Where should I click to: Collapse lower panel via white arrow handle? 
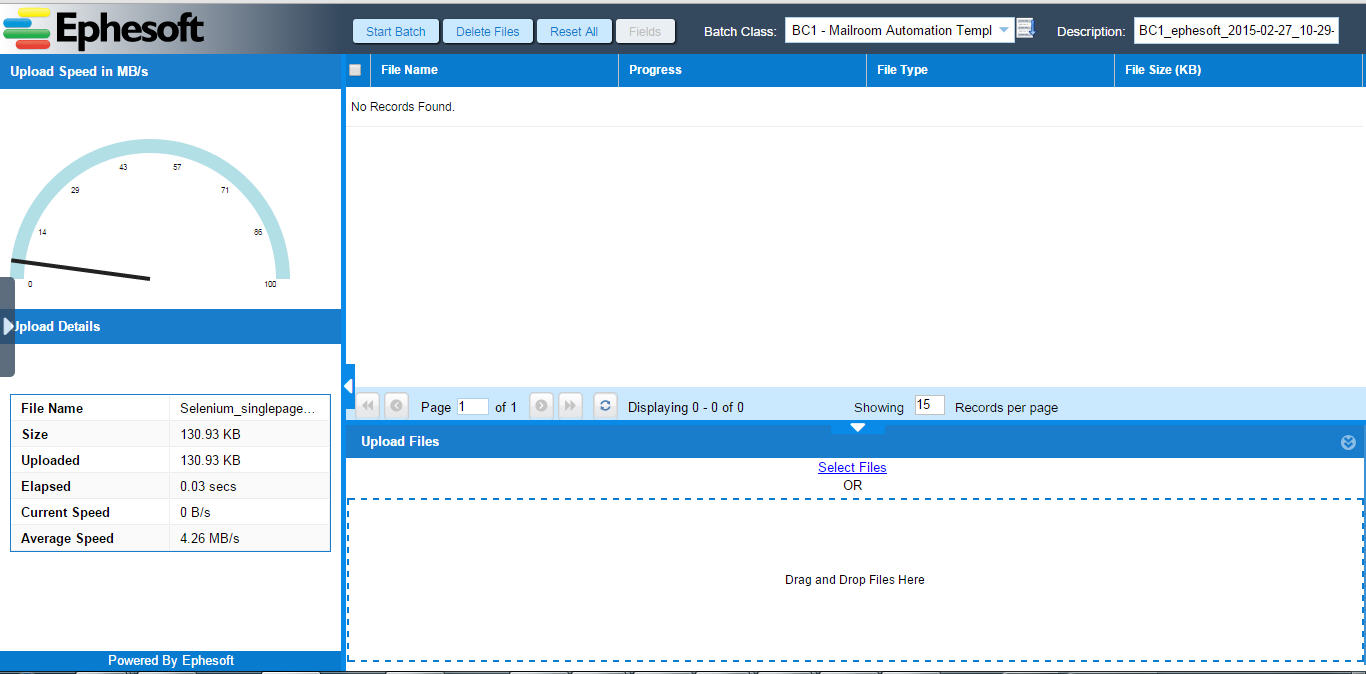click(x=857, y=427)
